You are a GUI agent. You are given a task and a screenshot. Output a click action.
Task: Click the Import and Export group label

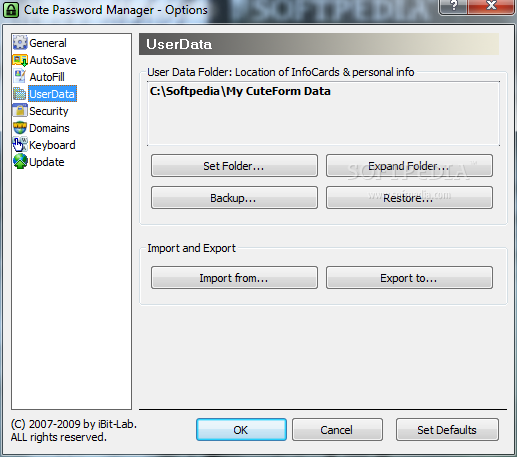tap(191, 248)
